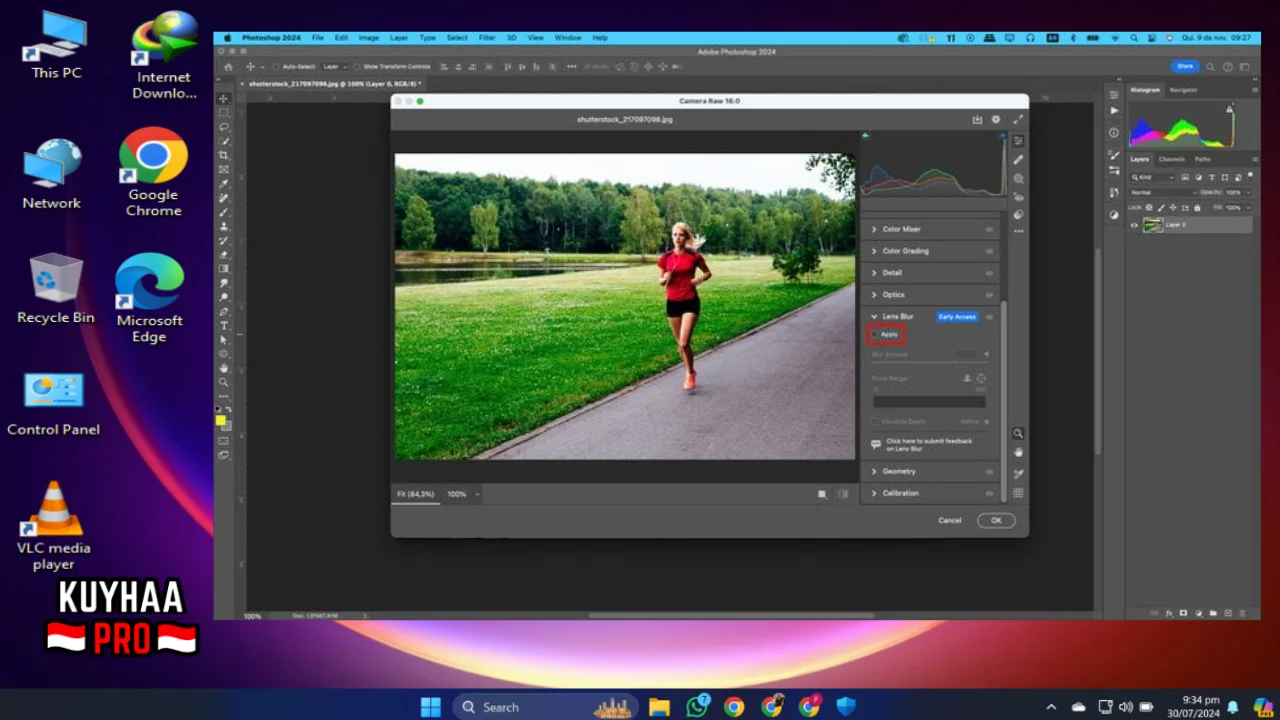Open Camera Raw Edit panel icon
This screenshot has height=720, width=1280.
click(x=1018, y=141)
